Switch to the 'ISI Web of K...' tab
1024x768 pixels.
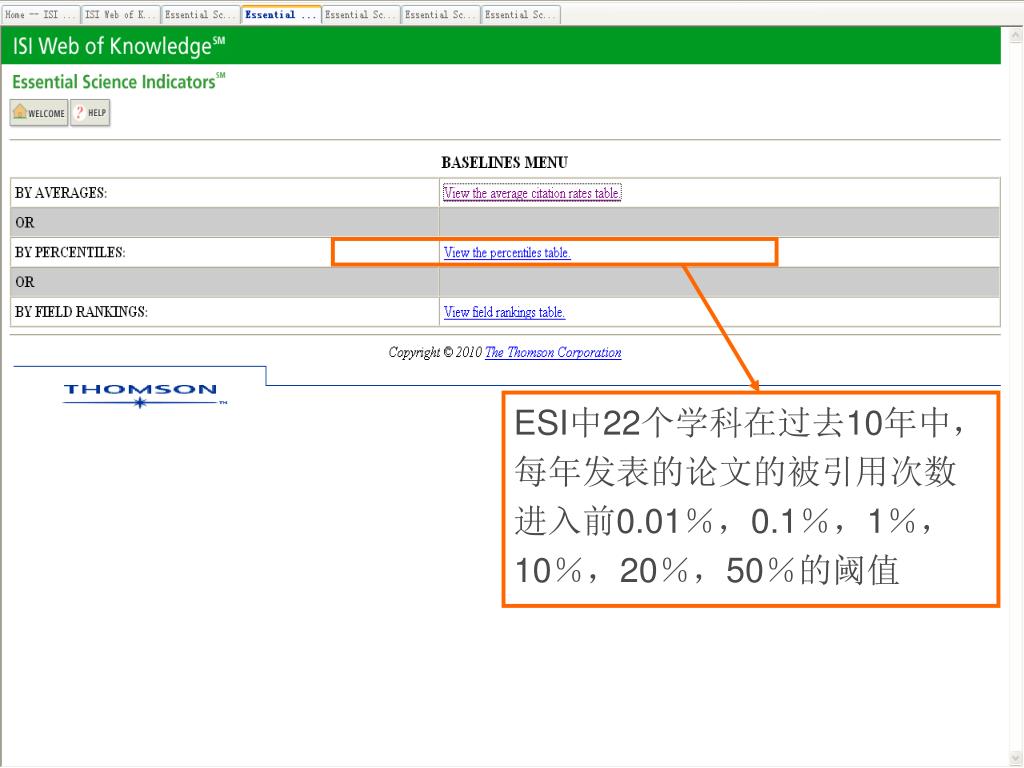click(120, 14)
